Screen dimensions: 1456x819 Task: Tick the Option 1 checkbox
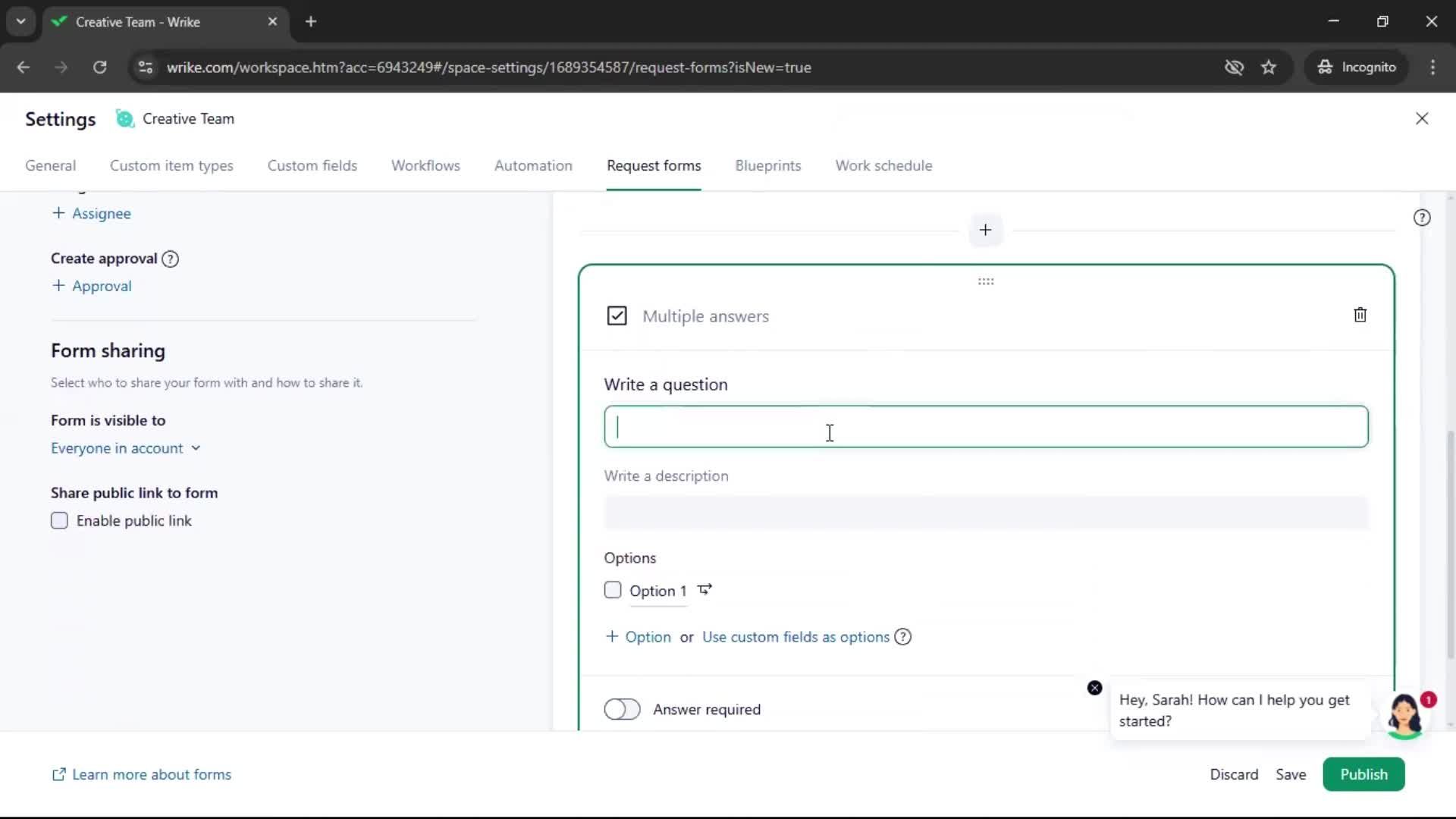pyautogui.click(x=613, y=590)
